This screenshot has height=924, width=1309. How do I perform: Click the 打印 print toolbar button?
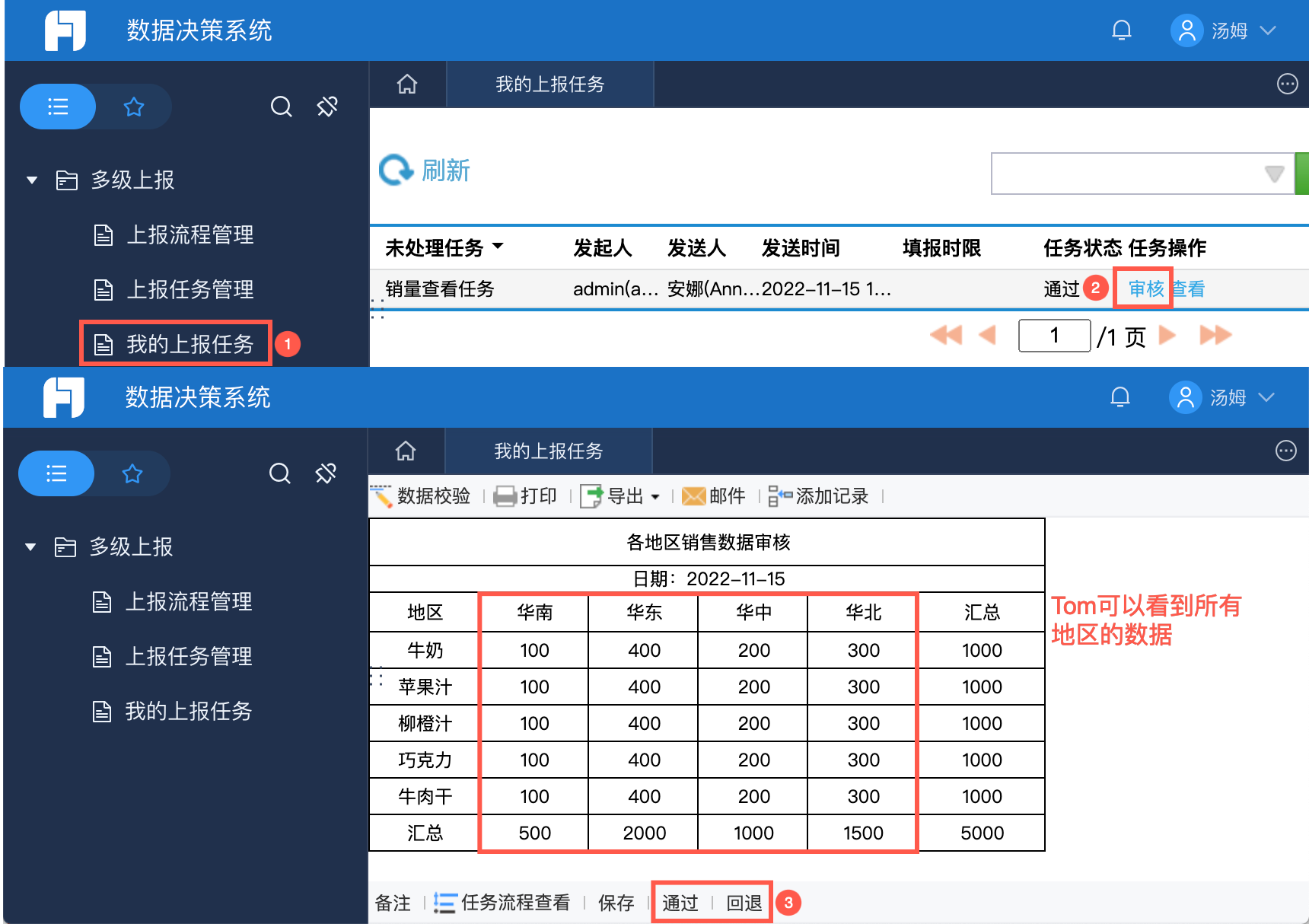point(525,496)
